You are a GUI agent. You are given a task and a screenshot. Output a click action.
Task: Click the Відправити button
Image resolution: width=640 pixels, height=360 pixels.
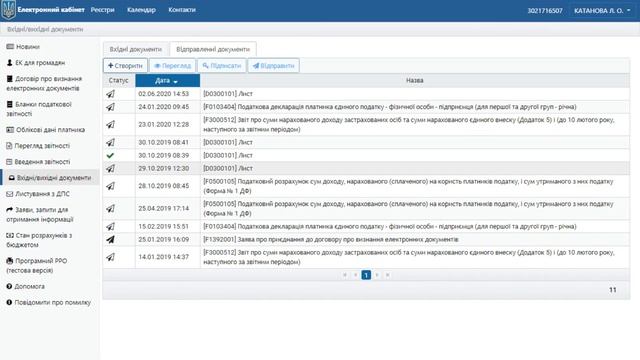tap(273, 65)
